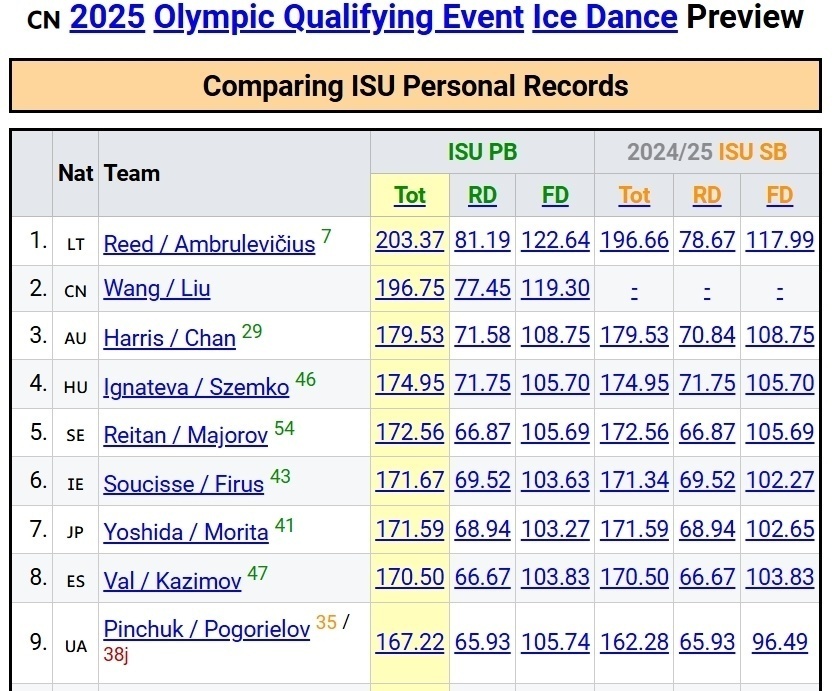Click the 203.37 personal best total score

point(410,241)
